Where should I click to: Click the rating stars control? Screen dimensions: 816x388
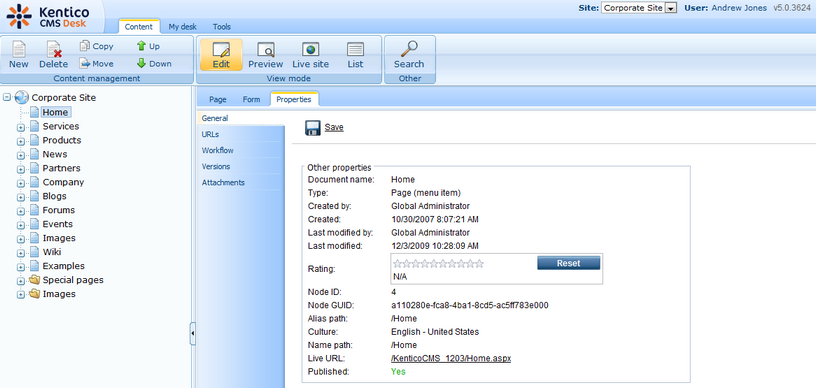(438, 264)
